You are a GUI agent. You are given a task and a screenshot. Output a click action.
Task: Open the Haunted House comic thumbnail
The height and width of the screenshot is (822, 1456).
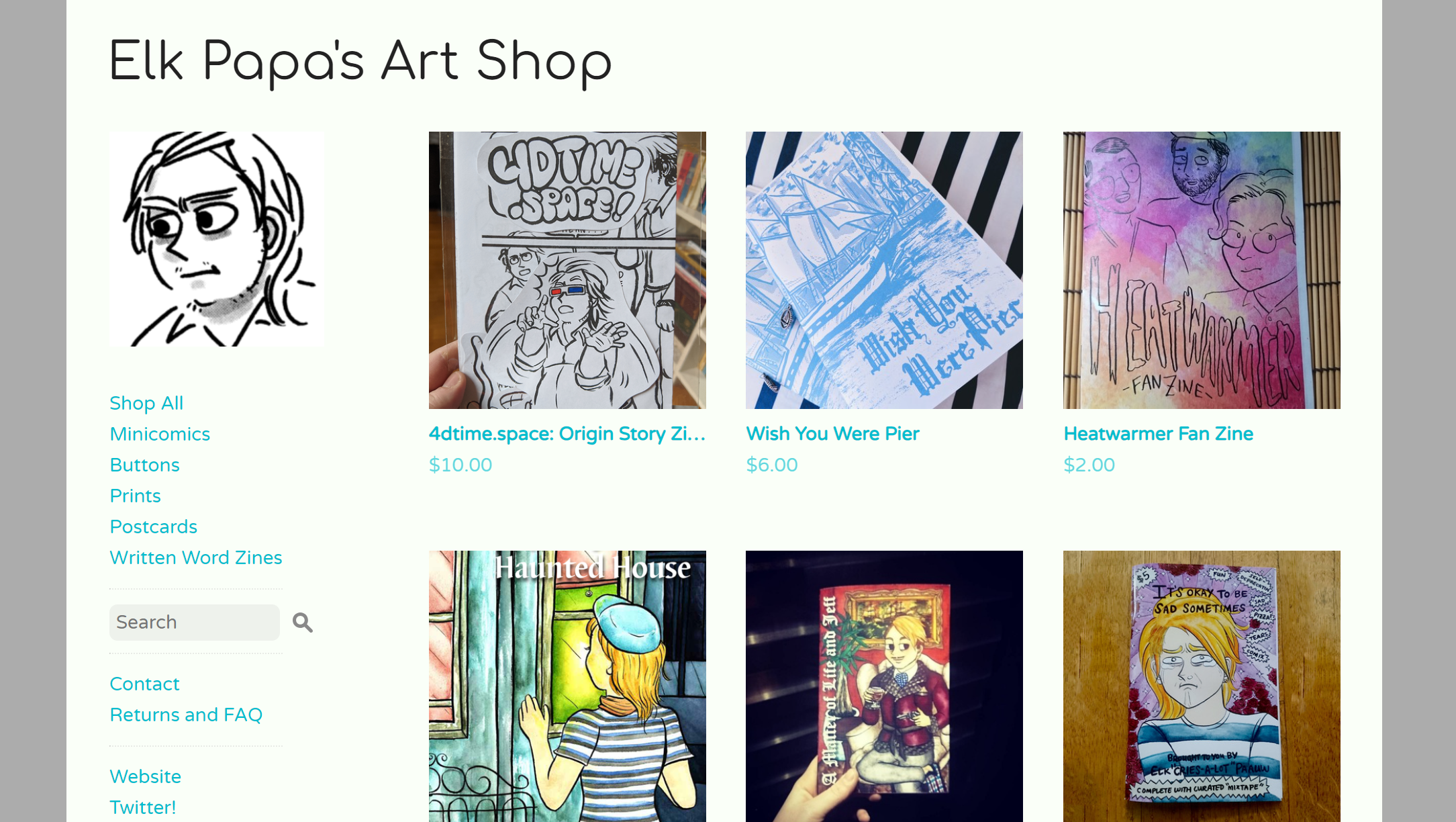pyautogui.click(x=567, y=686)
